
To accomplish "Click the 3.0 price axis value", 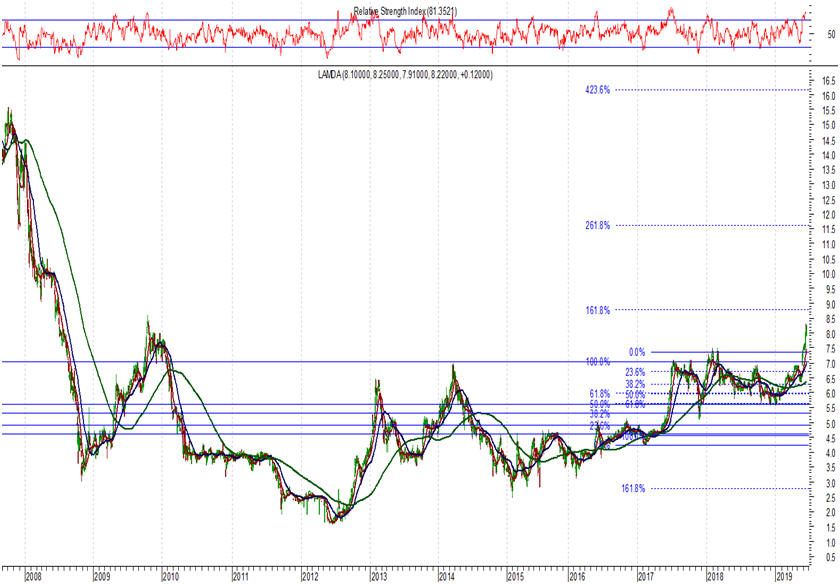I will pos(830,483).
